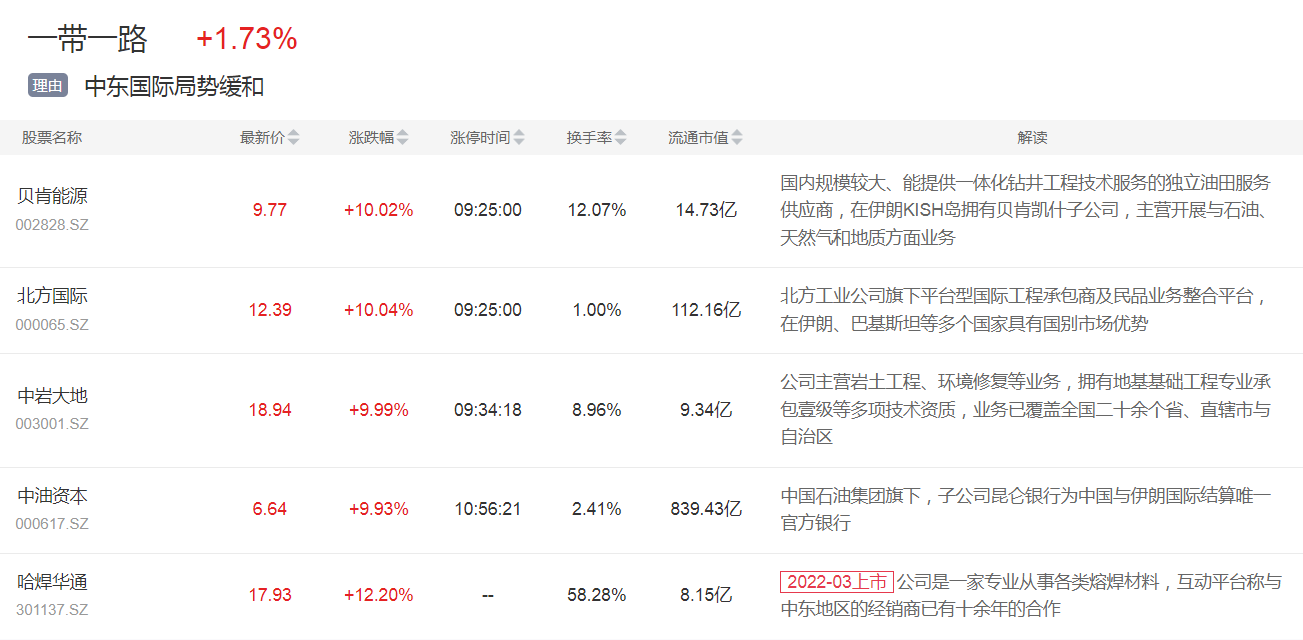This screenshot has width=1303, height=640.
Task: Open stock 哈焊华通
Action: coord(53,582)
